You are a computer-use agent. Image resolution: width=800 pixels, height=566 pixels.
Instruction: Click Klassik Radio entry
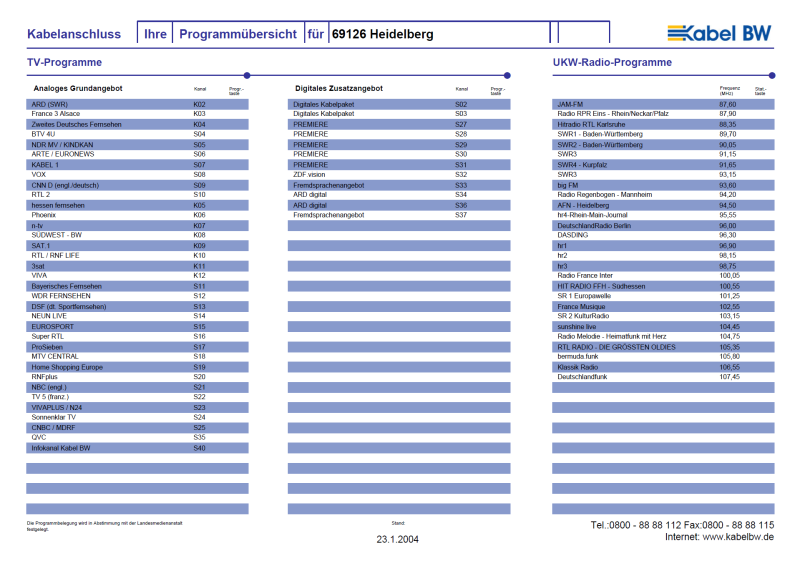(663, 367)
